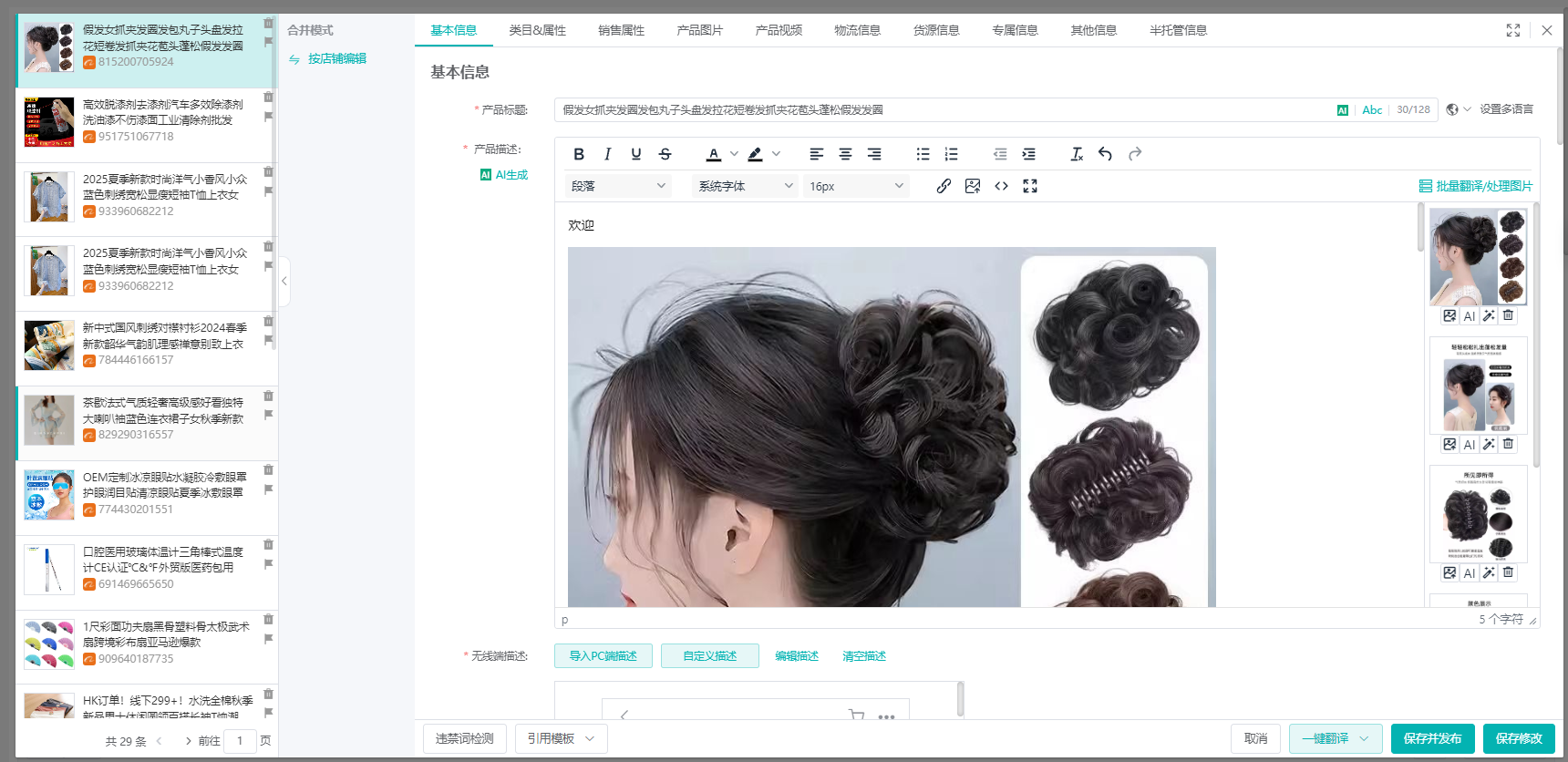Viewport: 1568px width, 762px height.
Task: Open the 物流信息 tab
Action: point(857,30)
